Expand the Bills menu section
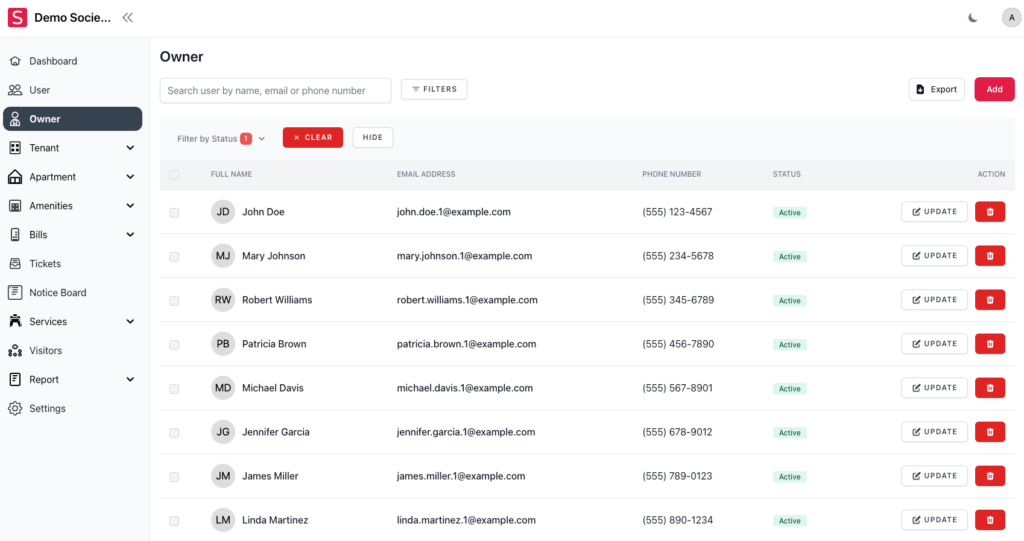Viewport: 1024px width, 541px height. (72, 235)
